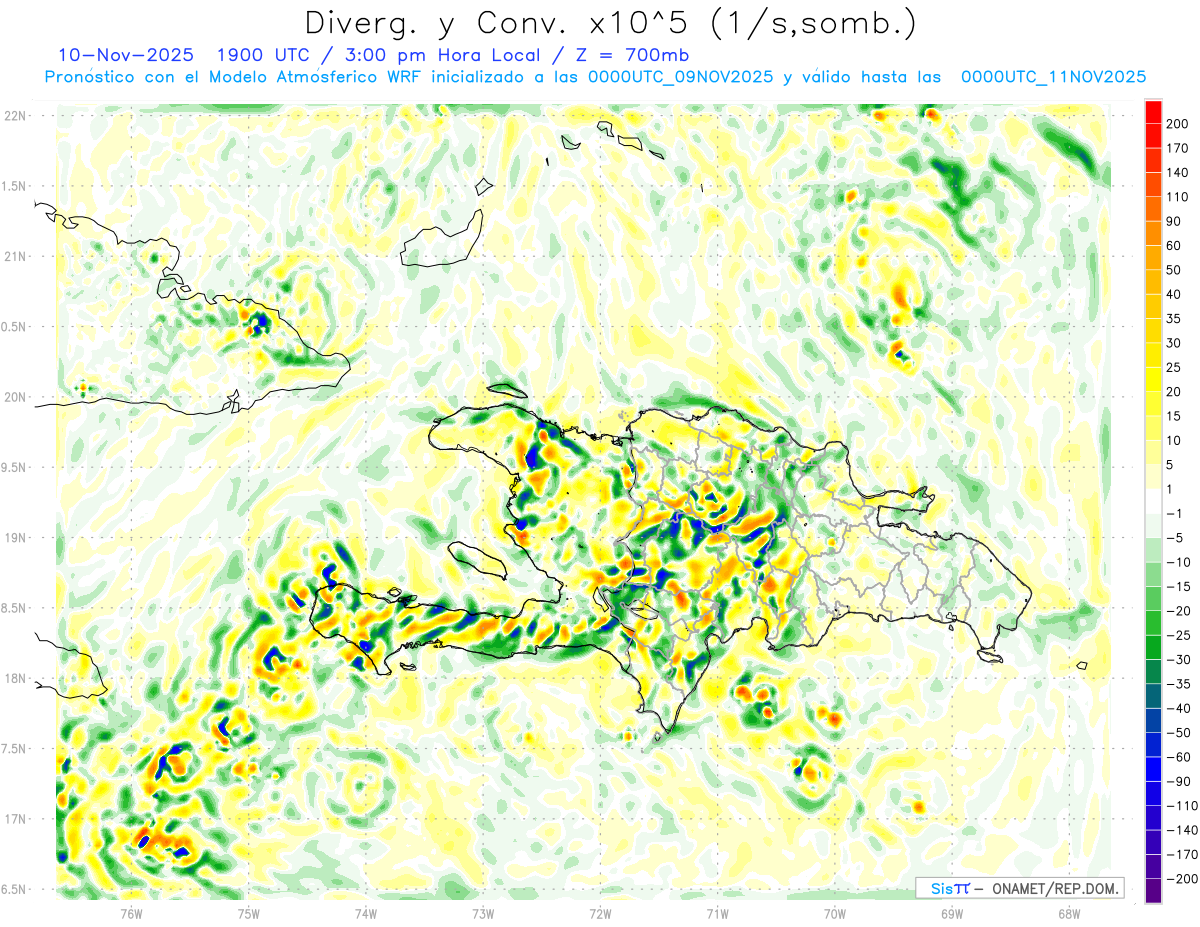The width and height of the screenshot is (1200, 927).
Task: Click the "73W" longitude axis label
Action: (483, 913)
